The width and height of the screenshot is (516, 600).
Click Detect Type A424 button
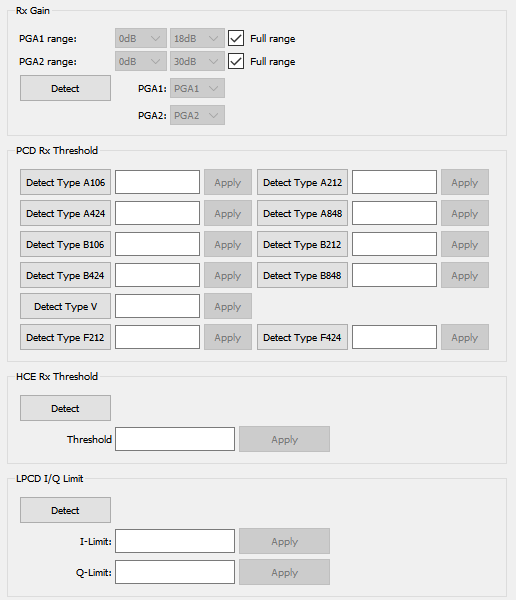[x=65, y=213]
